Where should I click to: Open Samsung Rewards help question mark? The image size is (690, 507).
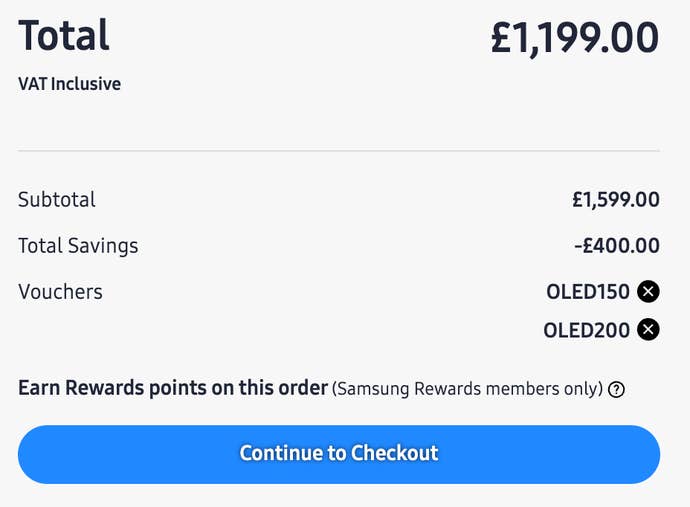(617, 390)
